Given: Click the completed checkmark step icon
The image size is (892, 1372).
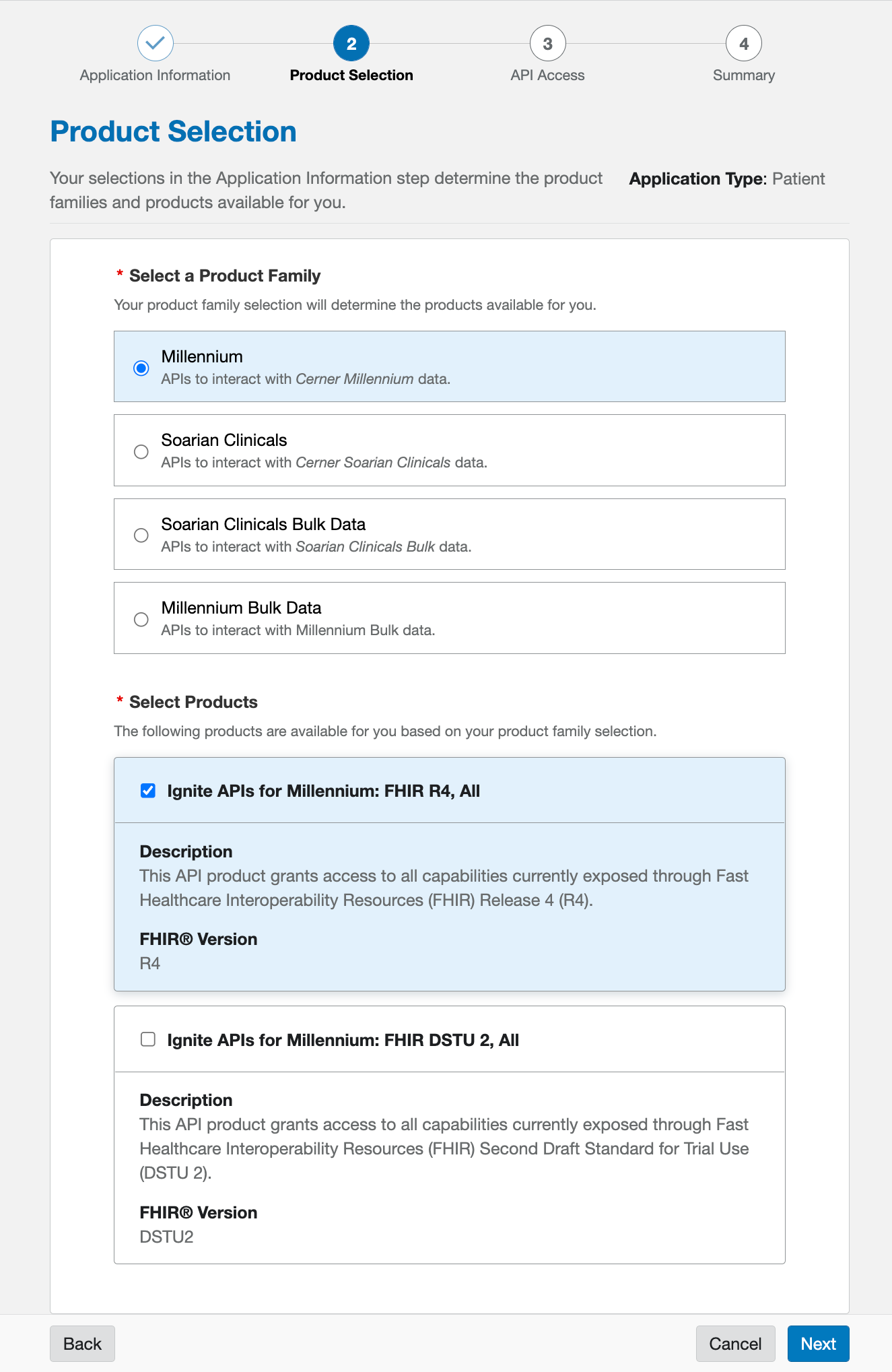Looking at the screenshot, I should (x=156, y=44).
